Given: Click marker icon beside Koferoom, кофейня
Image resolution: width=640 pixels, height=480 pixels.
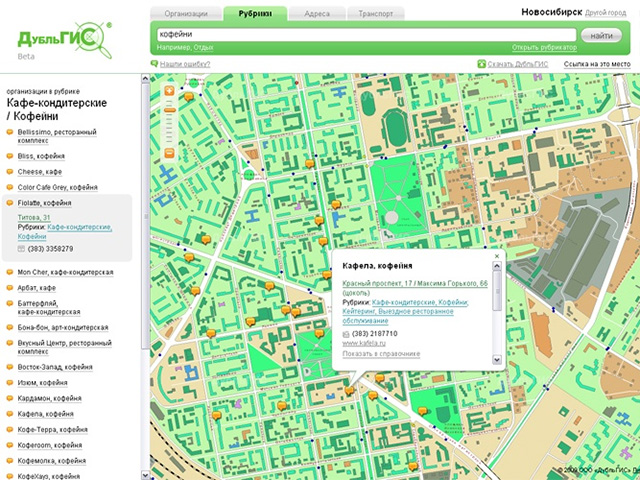Looking at the screenshot, I should click(9, 445).
